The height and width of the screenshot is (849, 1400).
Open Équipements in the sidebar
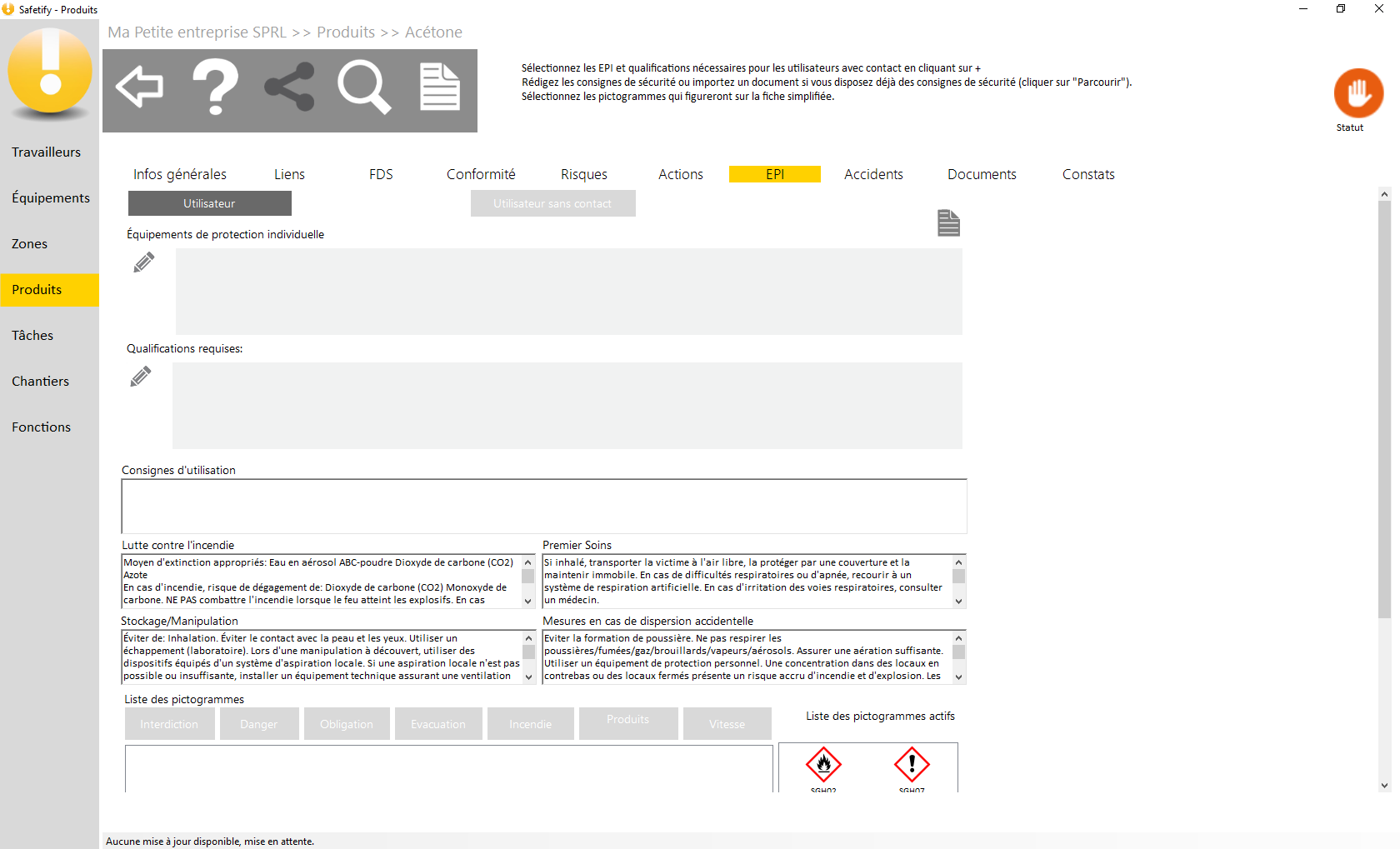(49, 198)
